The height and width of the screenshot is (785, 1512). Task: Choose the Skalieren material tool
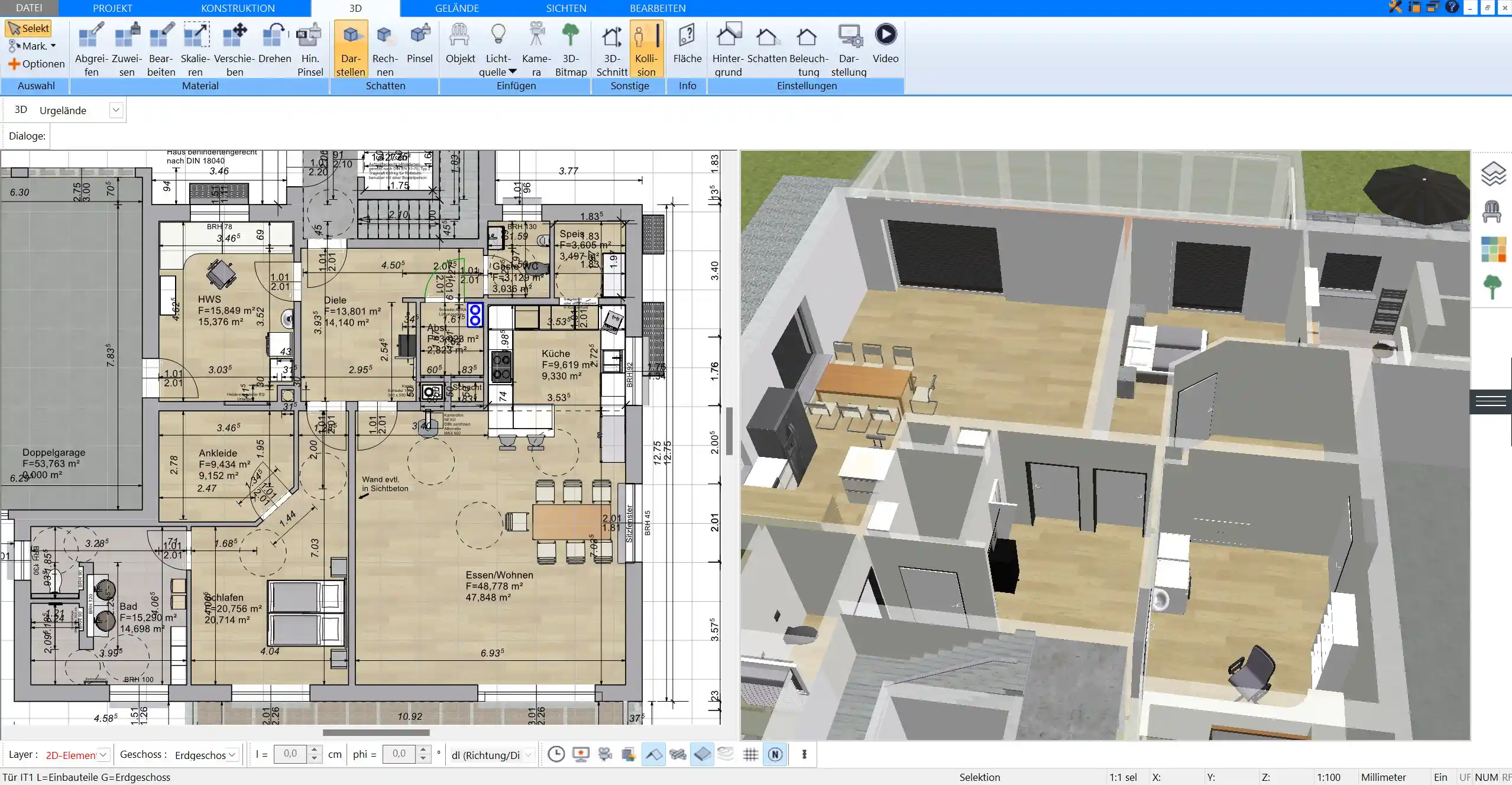tap(195, 49)
